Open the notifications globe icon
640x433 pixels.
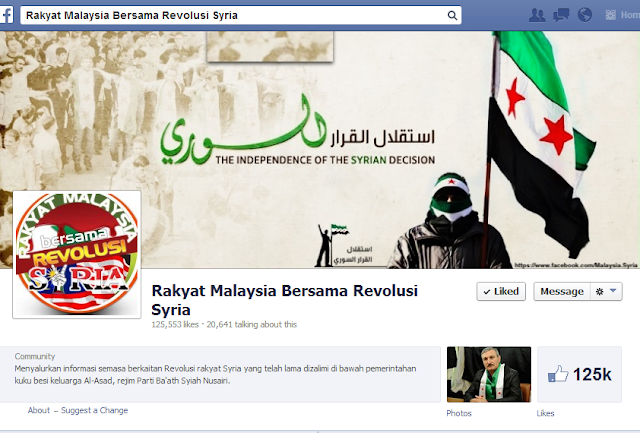[x=584, y=15]
